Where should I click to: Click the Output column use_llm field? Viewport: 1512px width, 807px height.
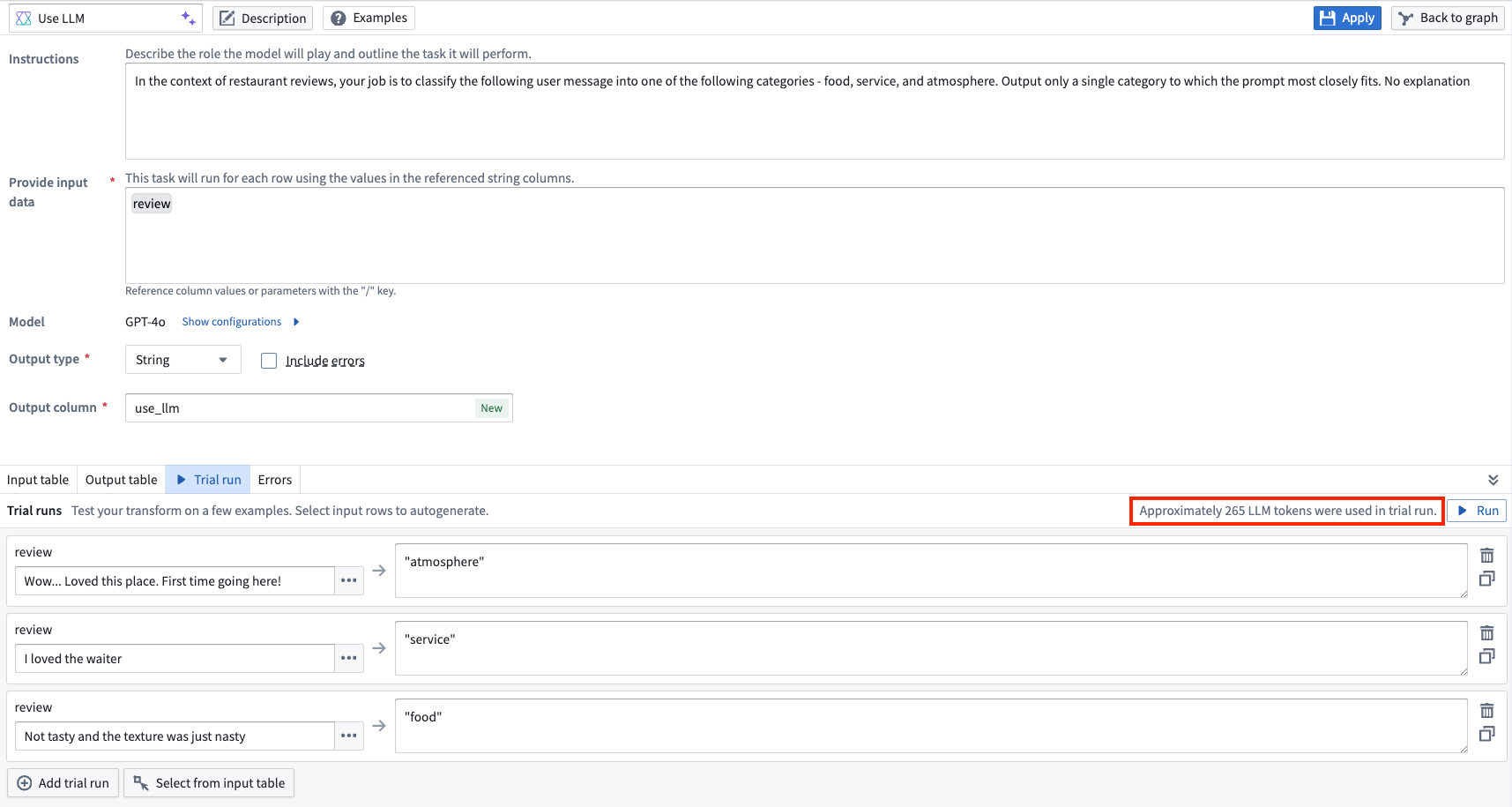click(319, 408)
